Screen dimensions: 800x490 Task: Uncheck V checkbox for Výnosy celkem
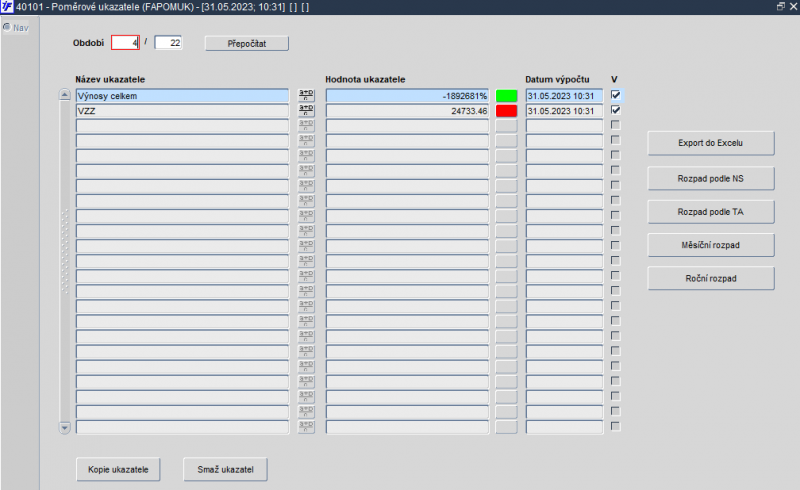(x=615, y=95)
